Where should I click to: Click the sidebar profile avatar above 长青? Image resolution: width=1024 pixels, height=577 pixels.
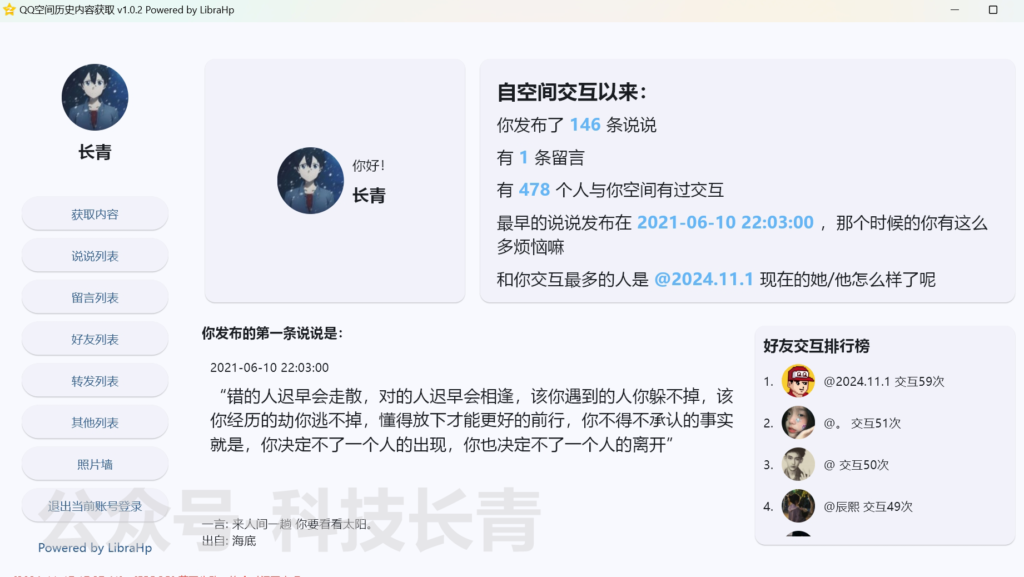tap(95, 98)
